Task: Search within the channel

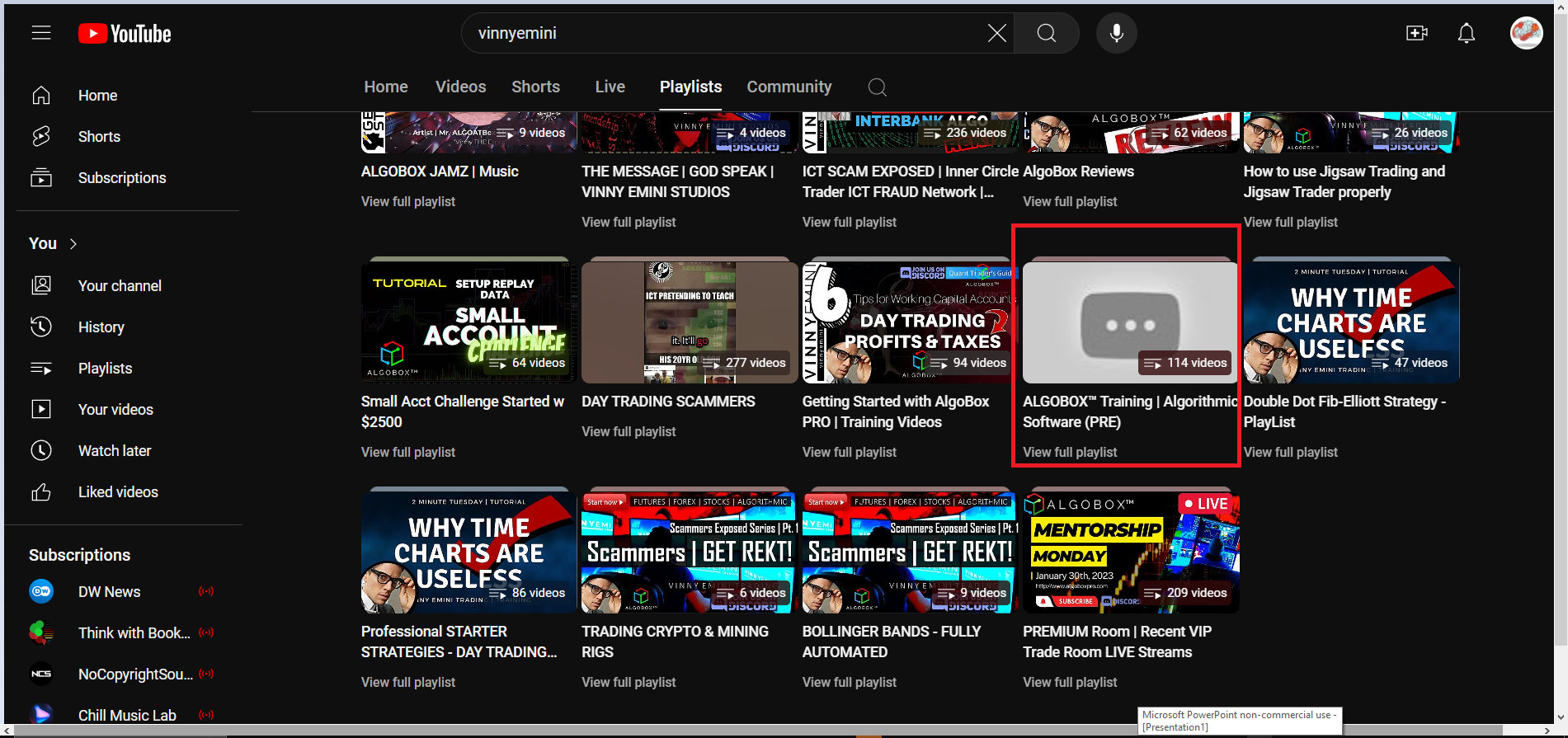Action: tap(878, 87)
